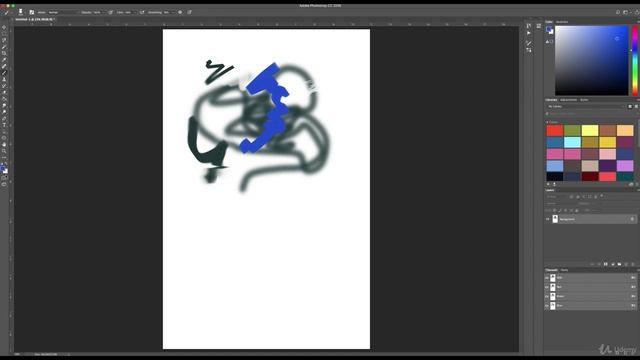Switch to the Swatches panel tab

[x=562, y=22]
